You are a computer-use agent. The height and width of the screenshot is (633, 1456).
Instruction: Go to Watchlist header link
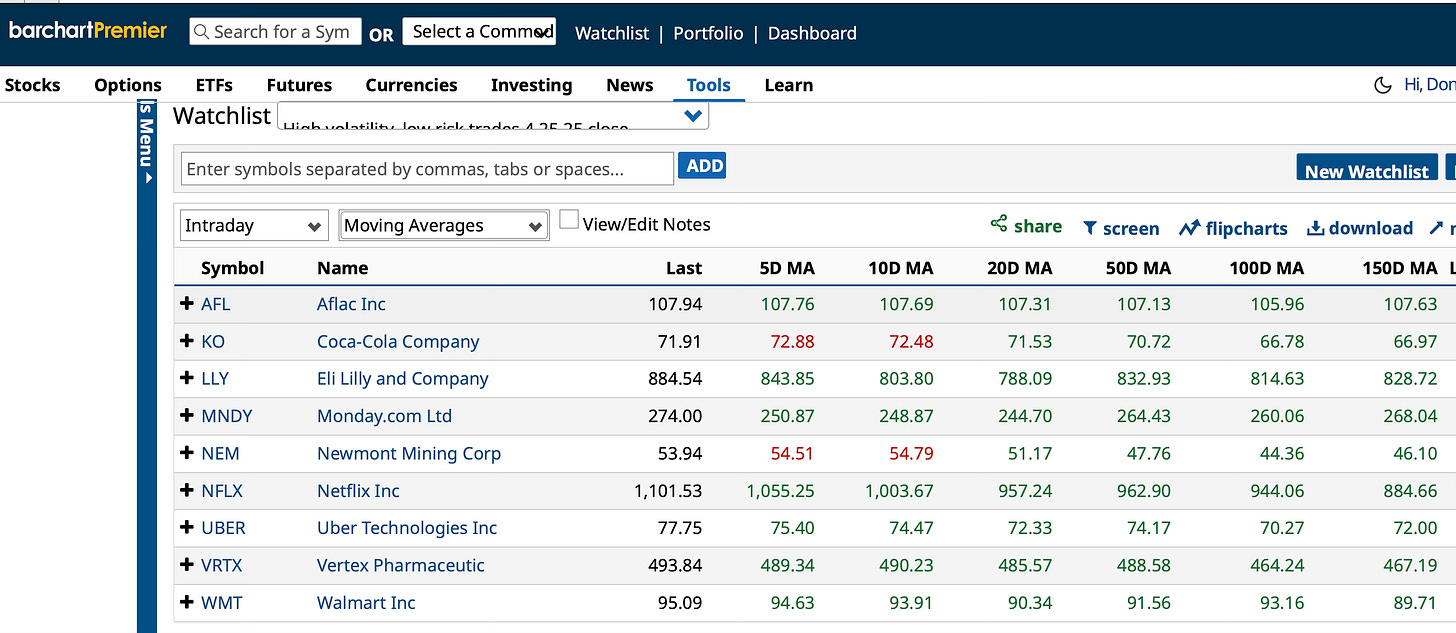tap(612, 33)
